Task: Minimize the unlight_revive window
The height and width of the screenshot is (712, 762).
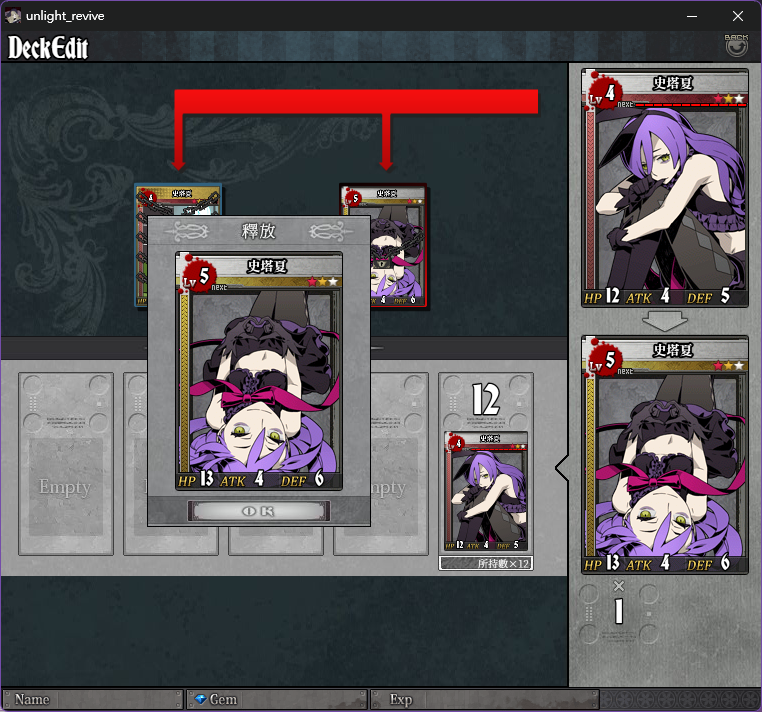Action: pos(692,16)
